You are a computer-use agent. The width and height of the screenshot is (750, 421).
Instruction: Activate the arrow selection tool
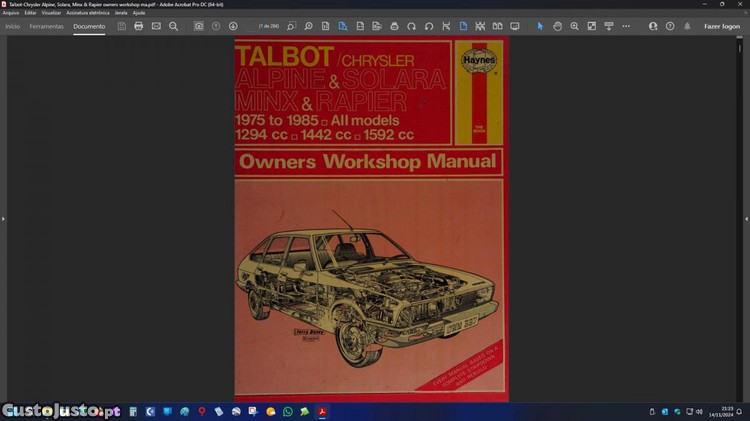click(x=540, y=26)
